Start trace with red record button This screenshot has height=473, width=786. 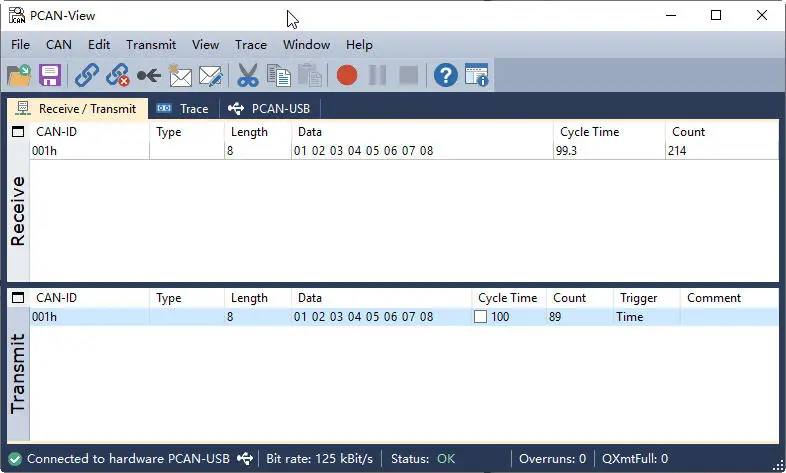[x=347, y=76]
